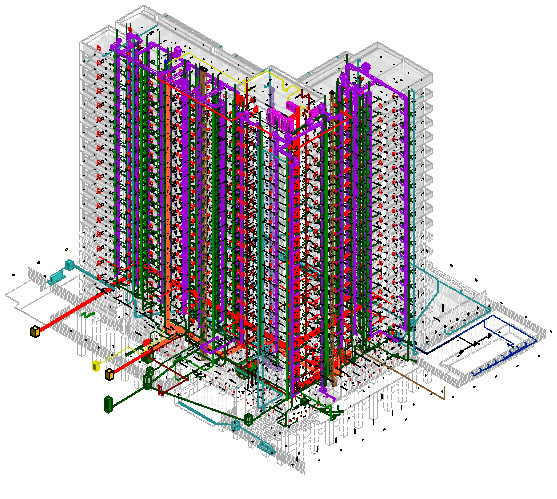Viewport: 557px width, 499px height.
Task: Select the magenta rooftop equipment unit
Action: 281,117
